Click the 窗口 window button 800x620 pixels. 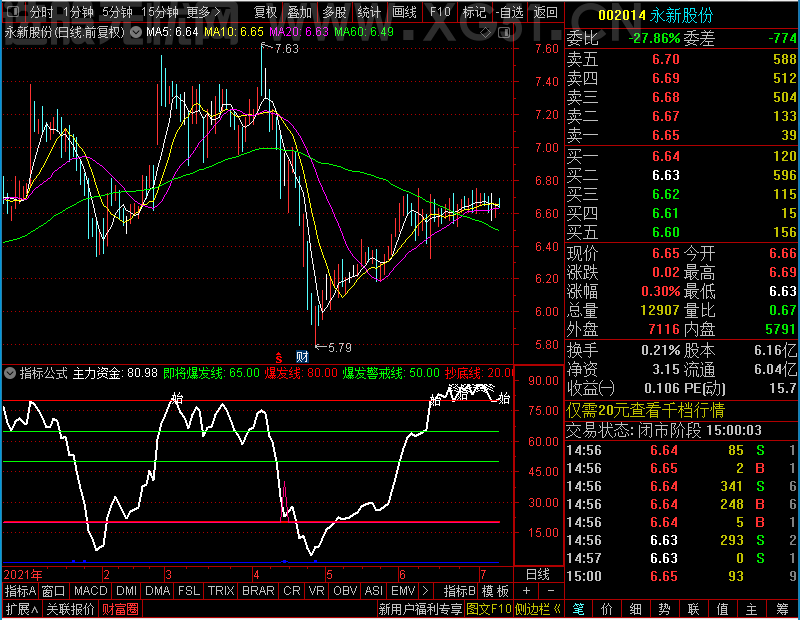coord(54,591)
